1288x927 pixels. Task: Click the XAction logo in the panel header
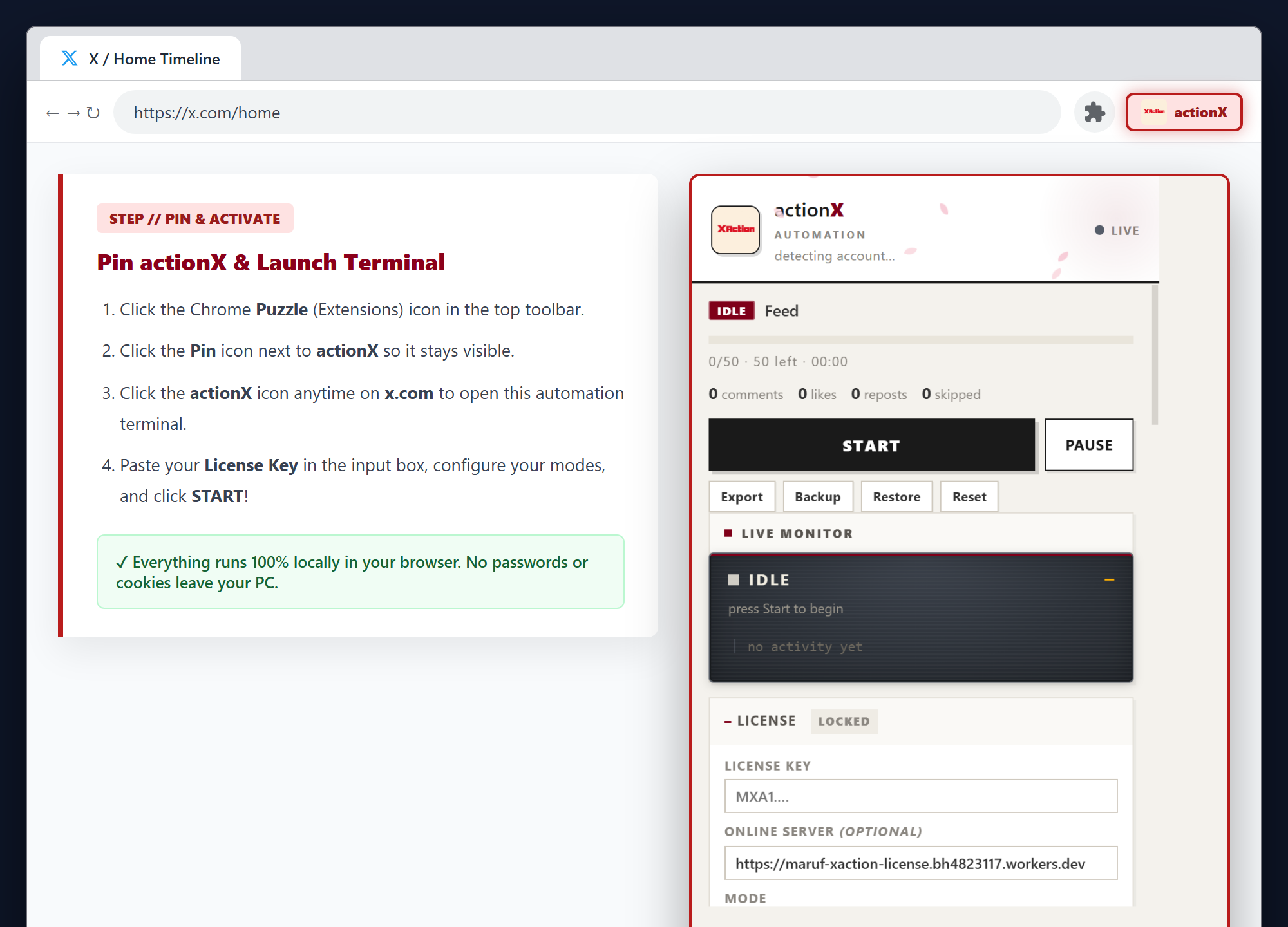pyautogui.click(x=735, y=230)
